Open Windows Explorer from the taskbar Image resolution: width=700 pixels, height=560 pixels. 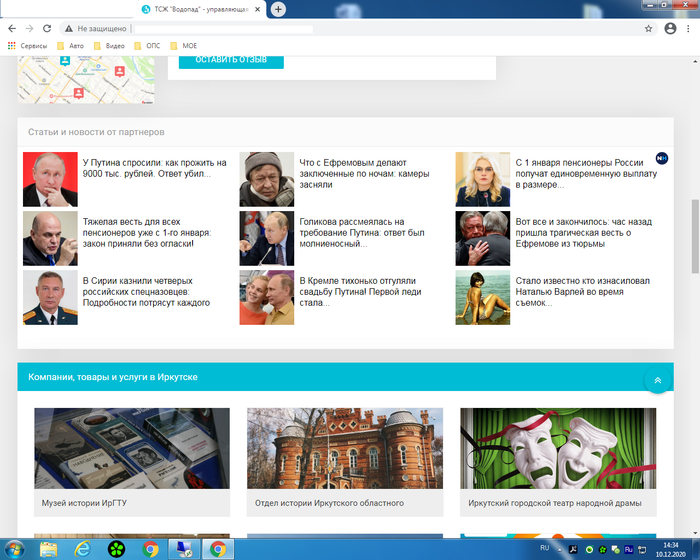pos(48,549)
